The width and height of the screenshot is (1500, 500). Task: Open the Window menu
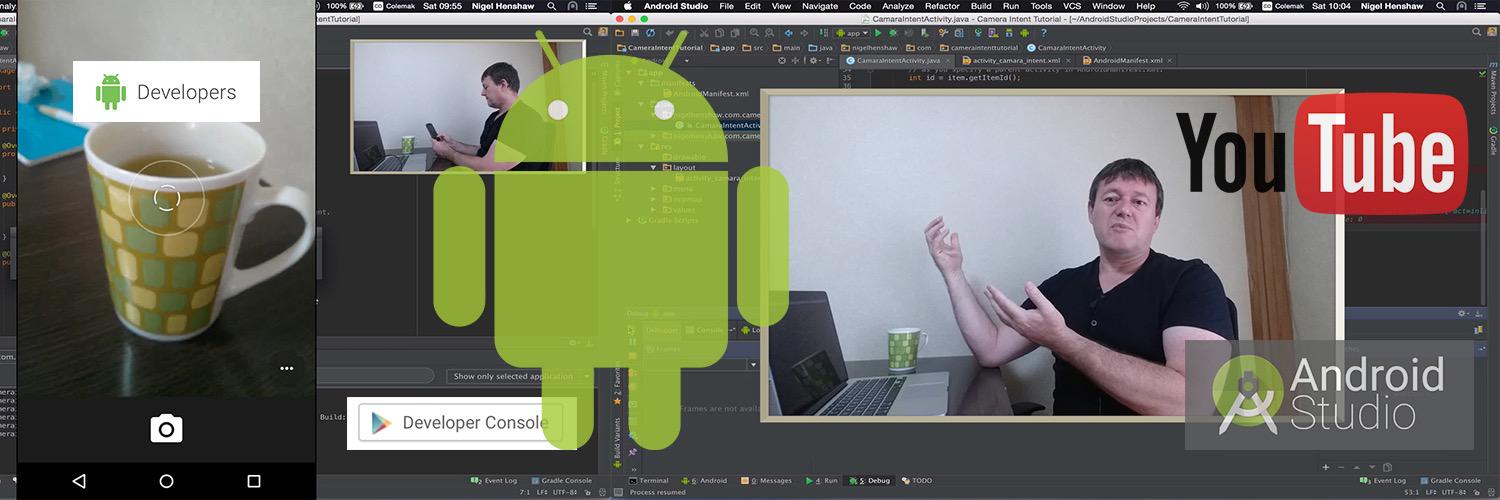(x=1108, y=6)
